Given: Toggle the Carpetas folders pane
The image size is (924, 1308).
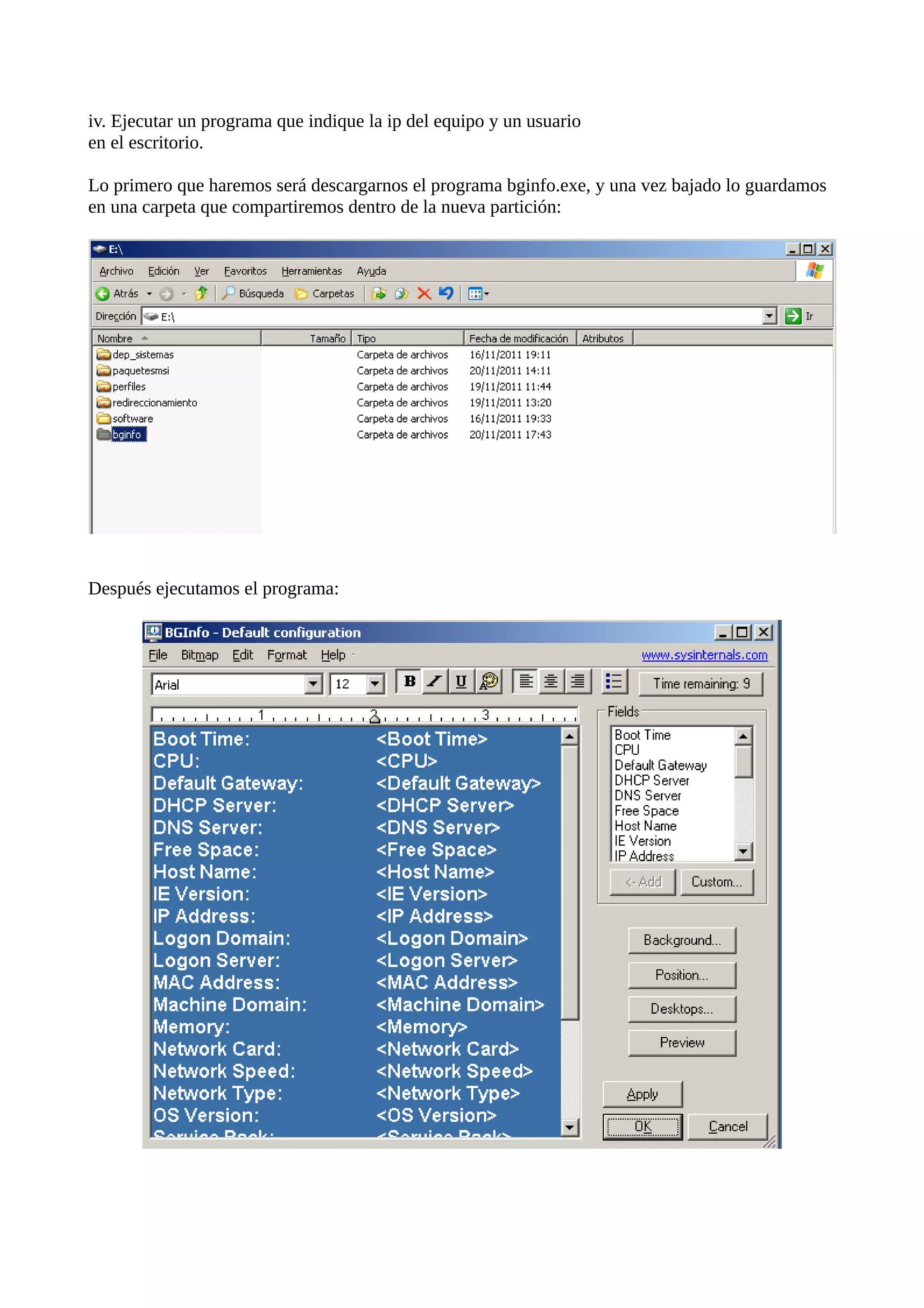Looking at the screenshot, I should coord(324,293).
